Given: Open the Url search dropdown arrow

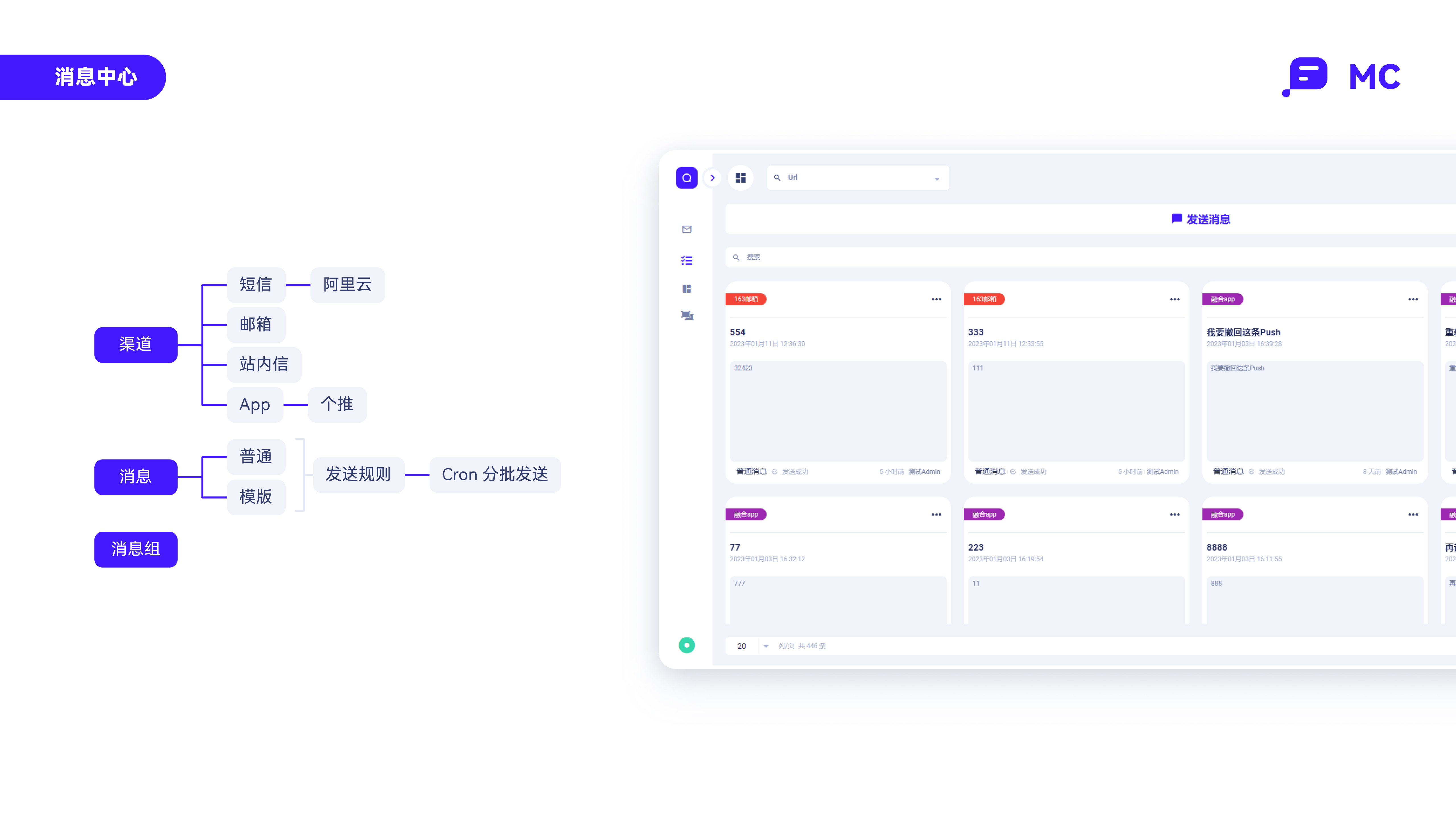Looking at the screenshot, I should click(x=936, y=179).
